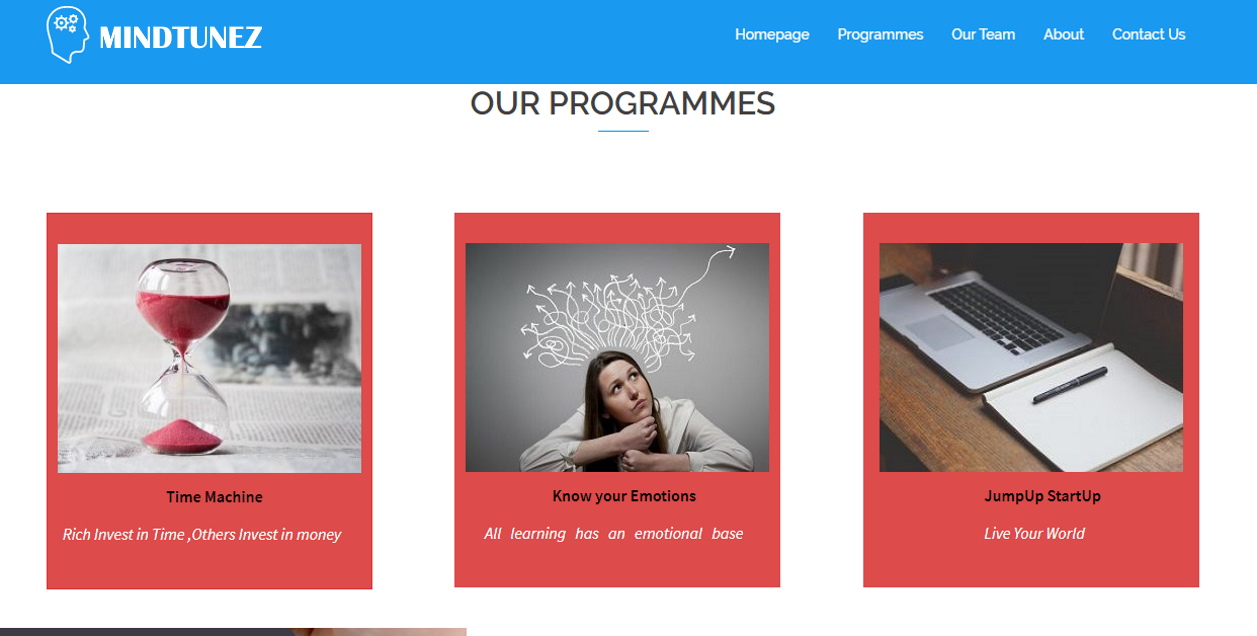Click the laptop and notebook image
The height and width of the screenshot is (636, 1257).
tap(1031, 357)
